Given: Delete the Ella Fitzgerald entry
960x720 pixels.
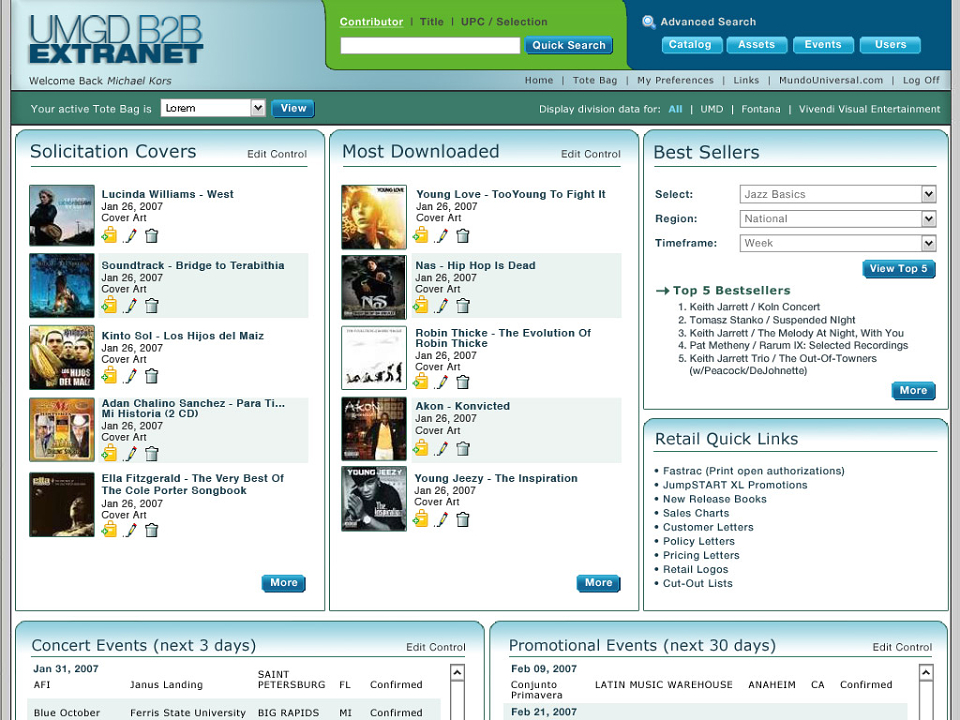Looking at the screenshot, I should point(151,530).
